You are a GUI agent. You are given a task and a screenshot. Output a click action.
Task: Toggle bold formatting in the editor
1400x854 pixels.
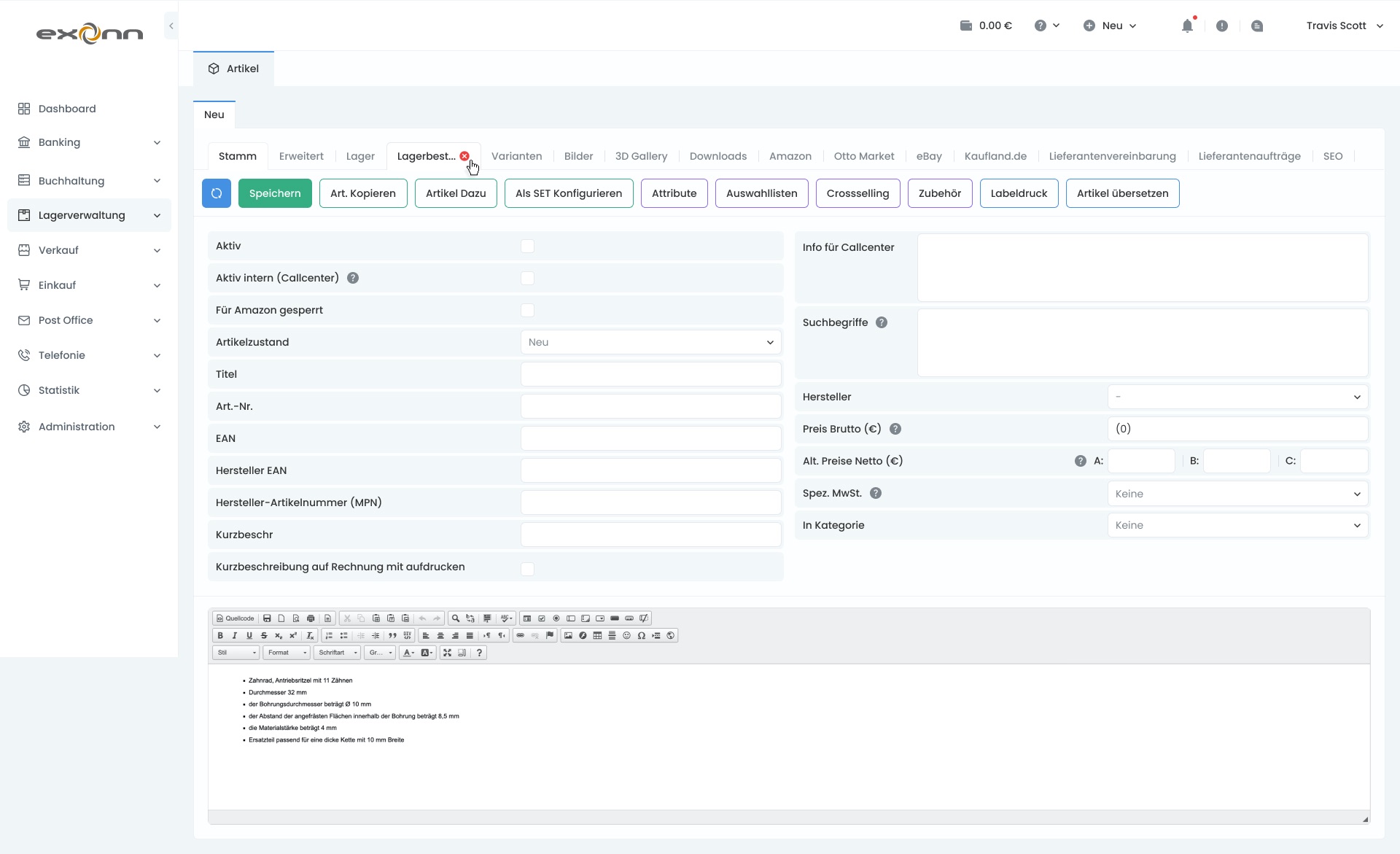(220, 635)
